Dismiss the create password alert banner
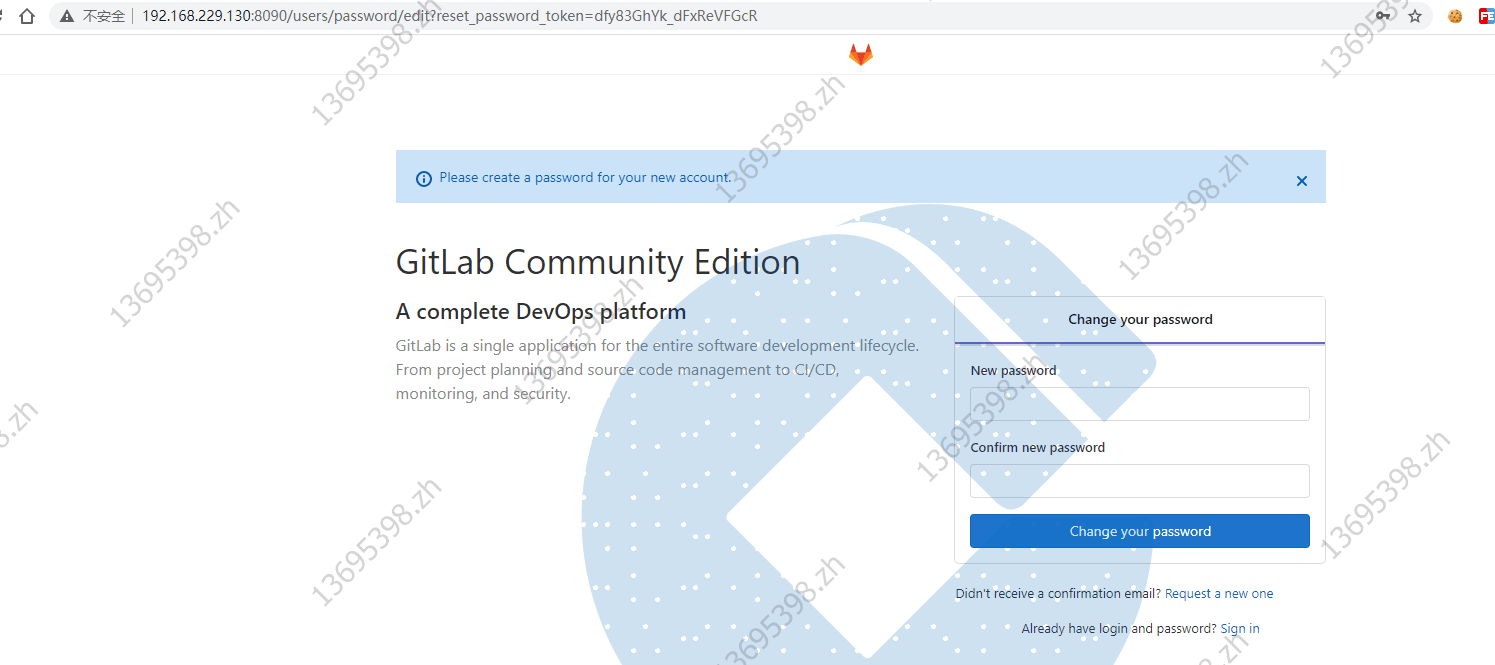This screenshot has width=1495, height=665. point(1302,181)
